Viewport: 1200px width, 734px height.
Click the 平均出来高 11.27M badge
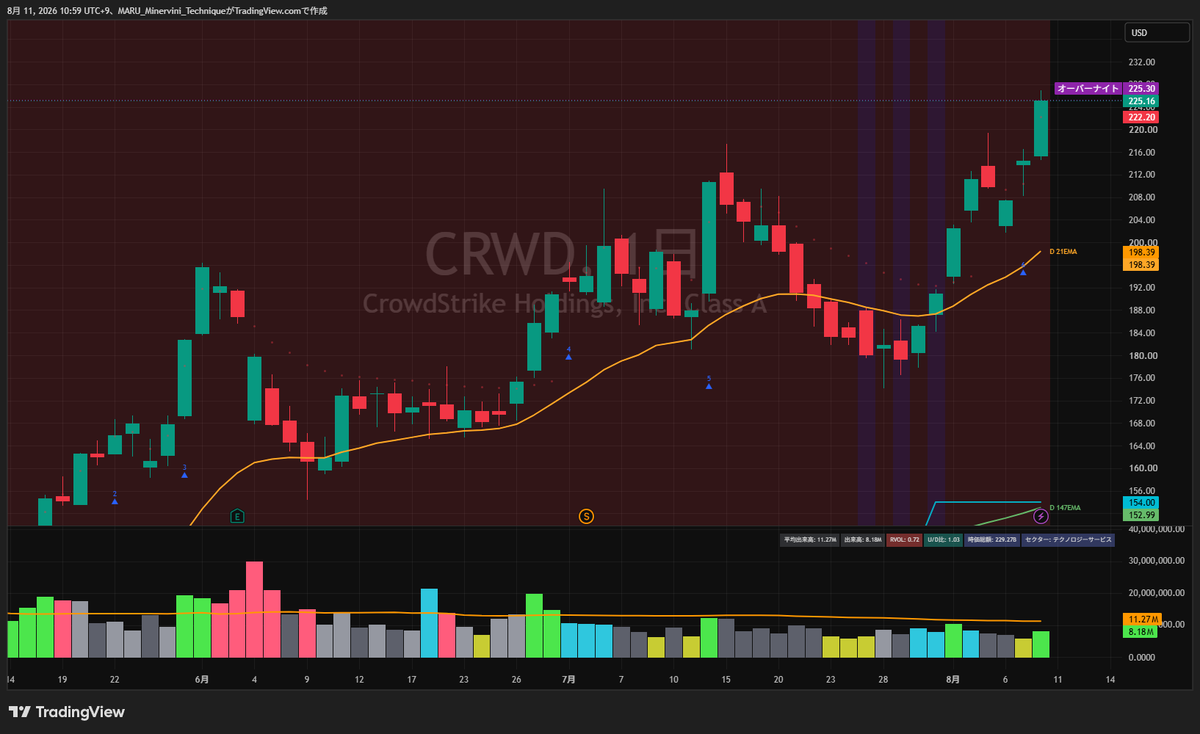tap(810, 540)
